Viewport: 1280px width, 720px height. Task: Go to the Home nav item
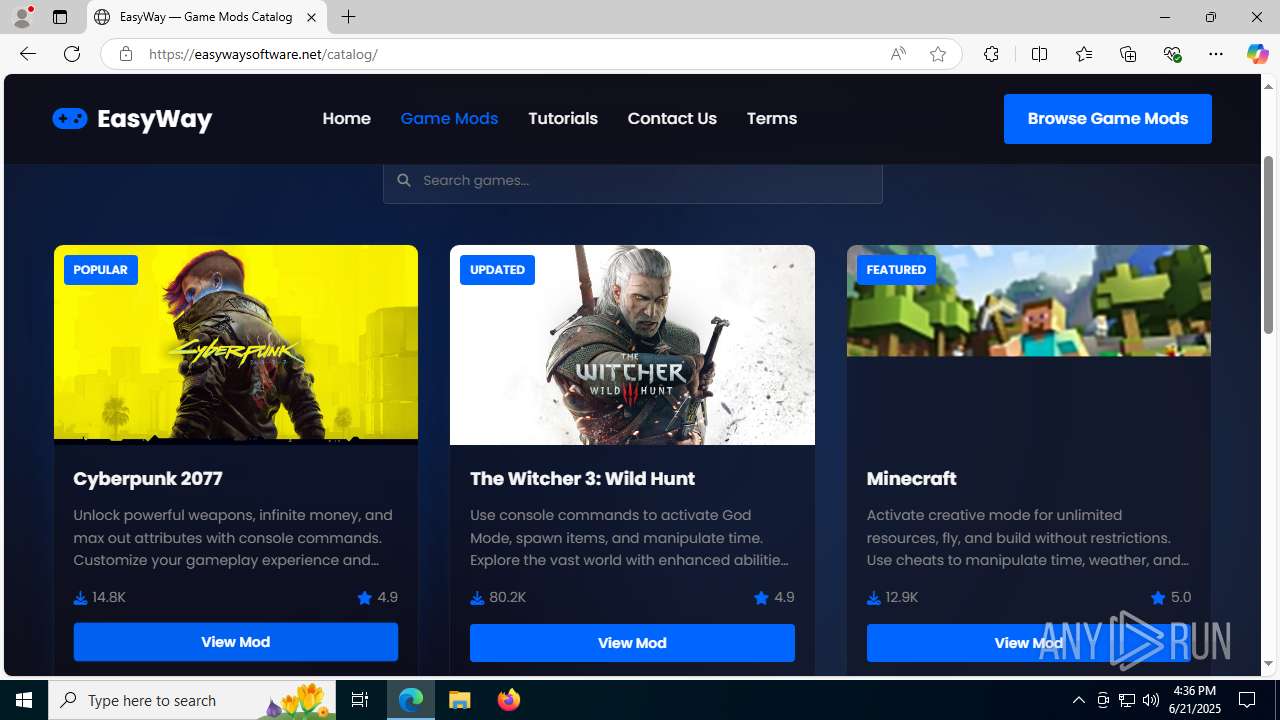pos(346,118)
